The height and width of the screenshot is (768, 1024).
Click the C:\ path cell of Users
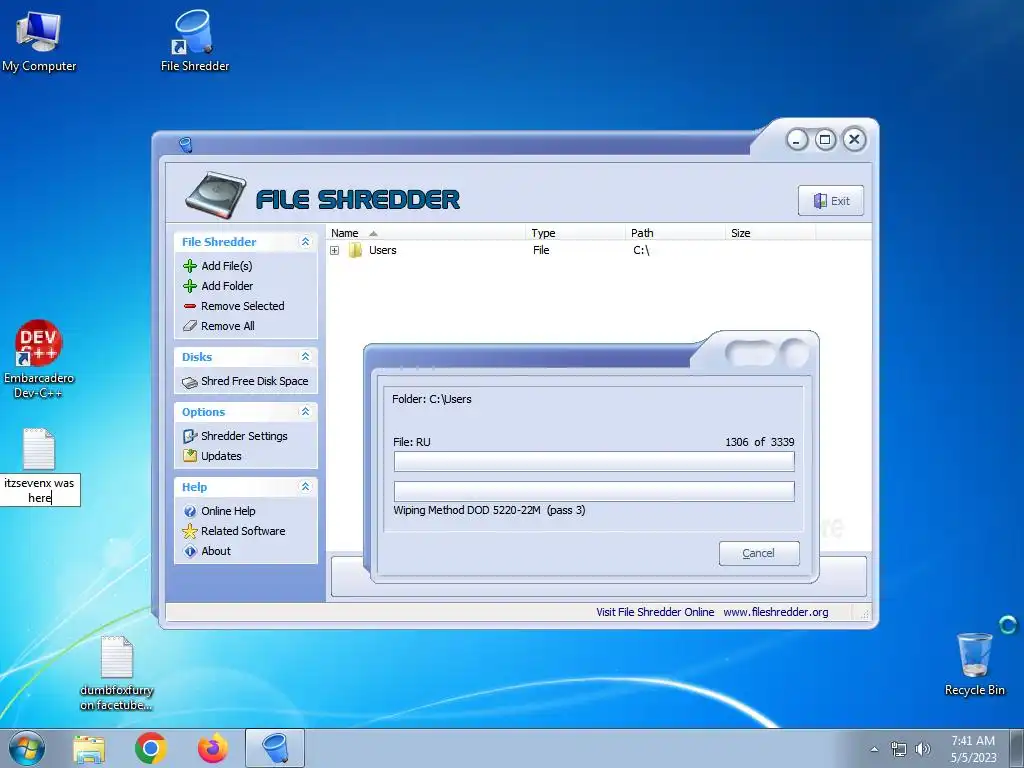(641, 251)
